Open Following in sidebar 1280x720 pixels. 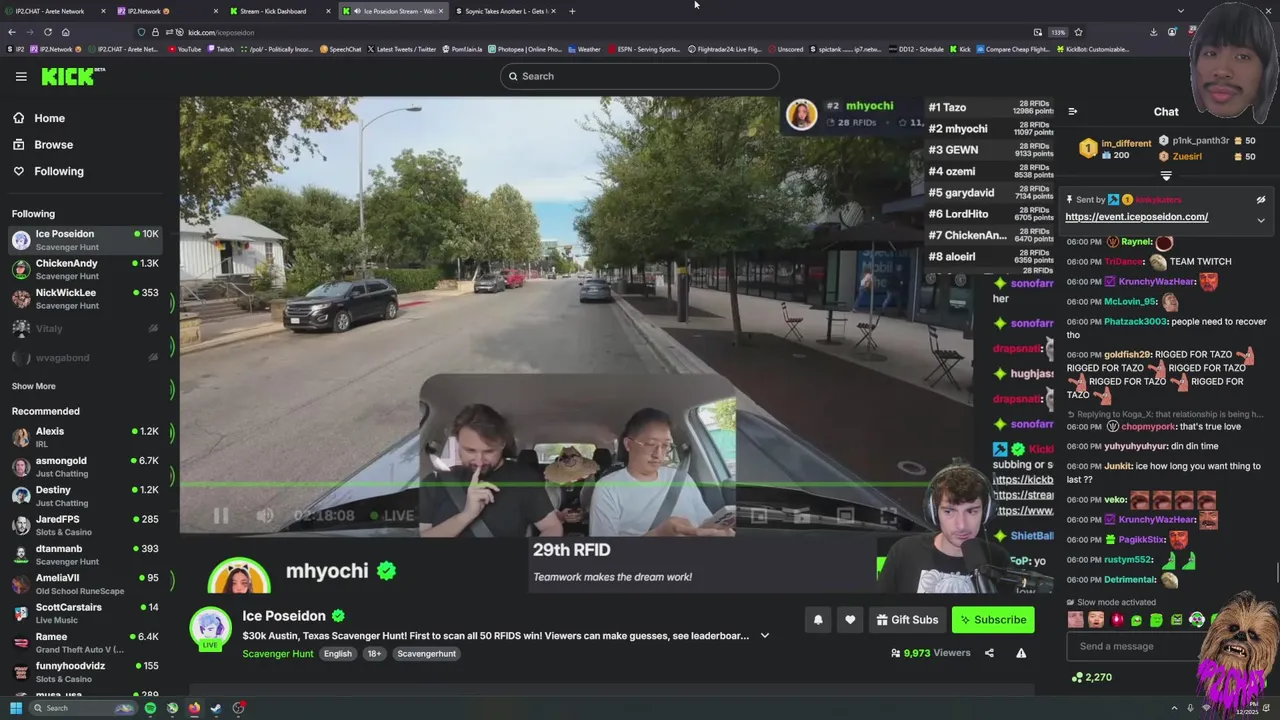[48, 171]
